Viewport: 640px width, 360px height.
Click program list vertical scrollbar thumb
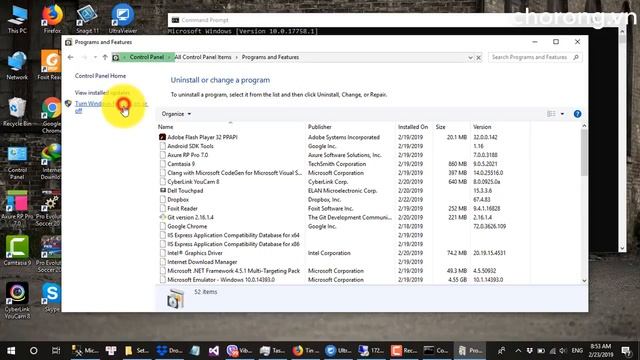584,153
